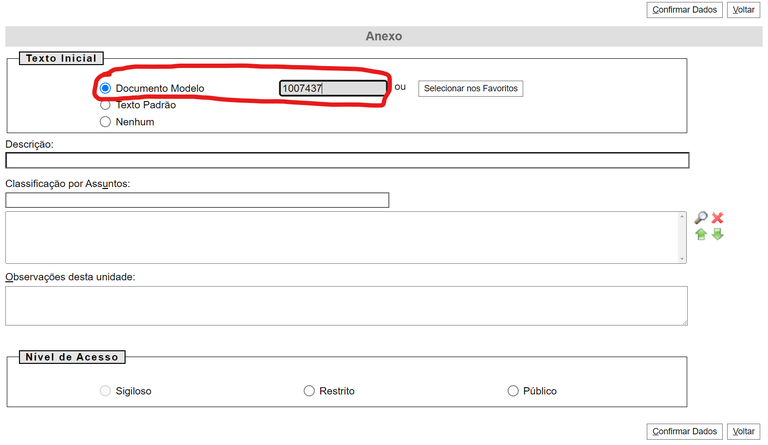Choose the Texto Padrão radio option
This screenshot has width=768, height=445.
point(106,104)
